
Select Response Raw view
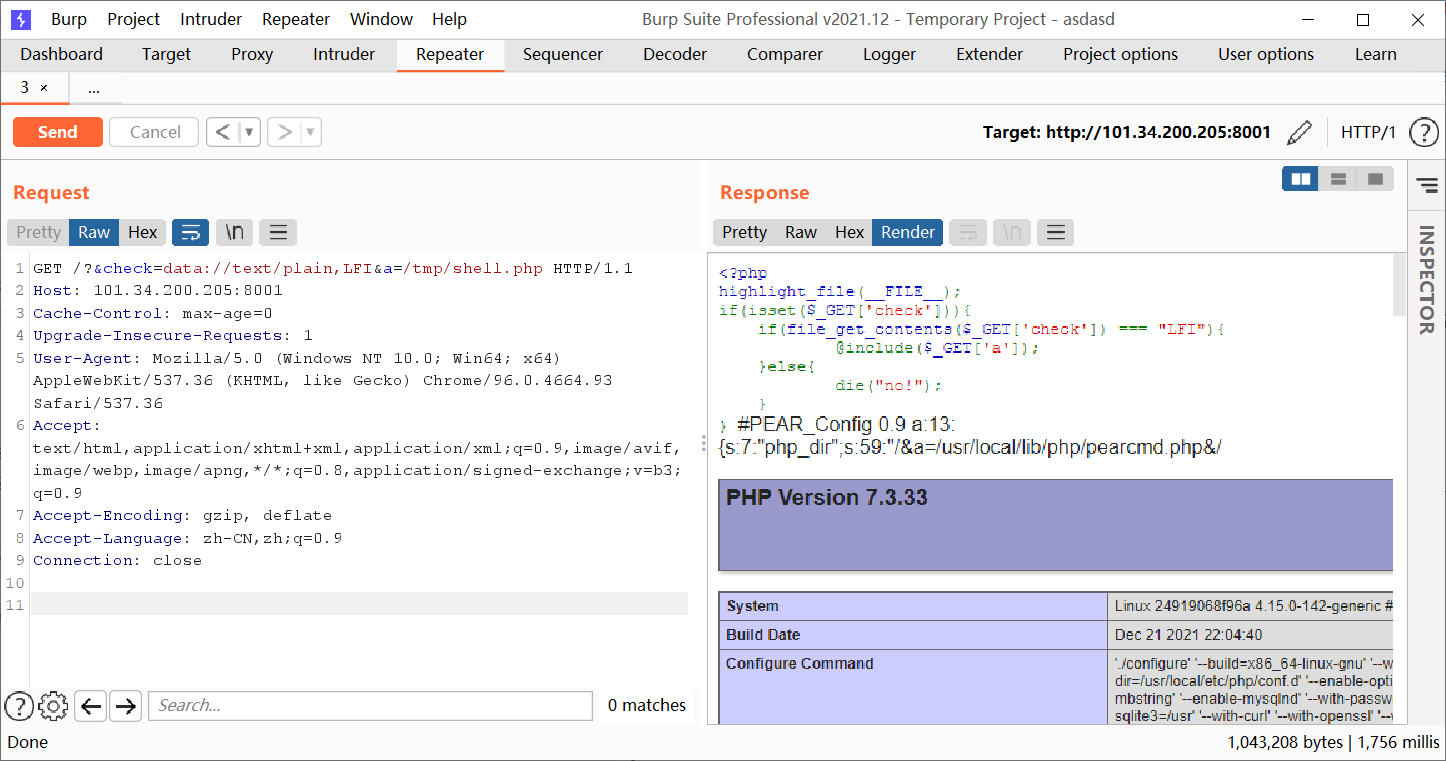coord(800,232)
